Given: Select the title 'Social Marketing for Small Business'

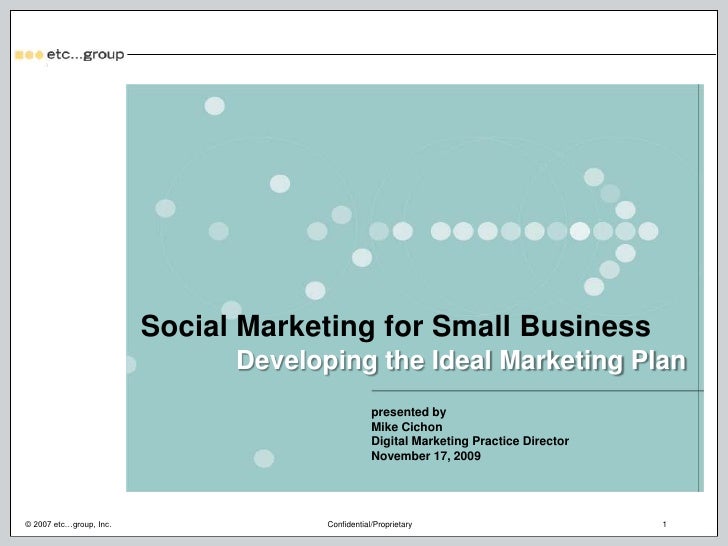Looking at the screenshot, I should pyautogui.click(x=396, y=326).
